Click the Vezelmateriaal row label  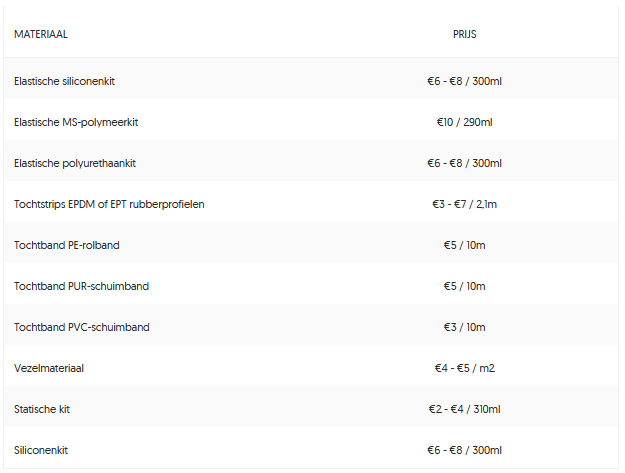(49, 368)
